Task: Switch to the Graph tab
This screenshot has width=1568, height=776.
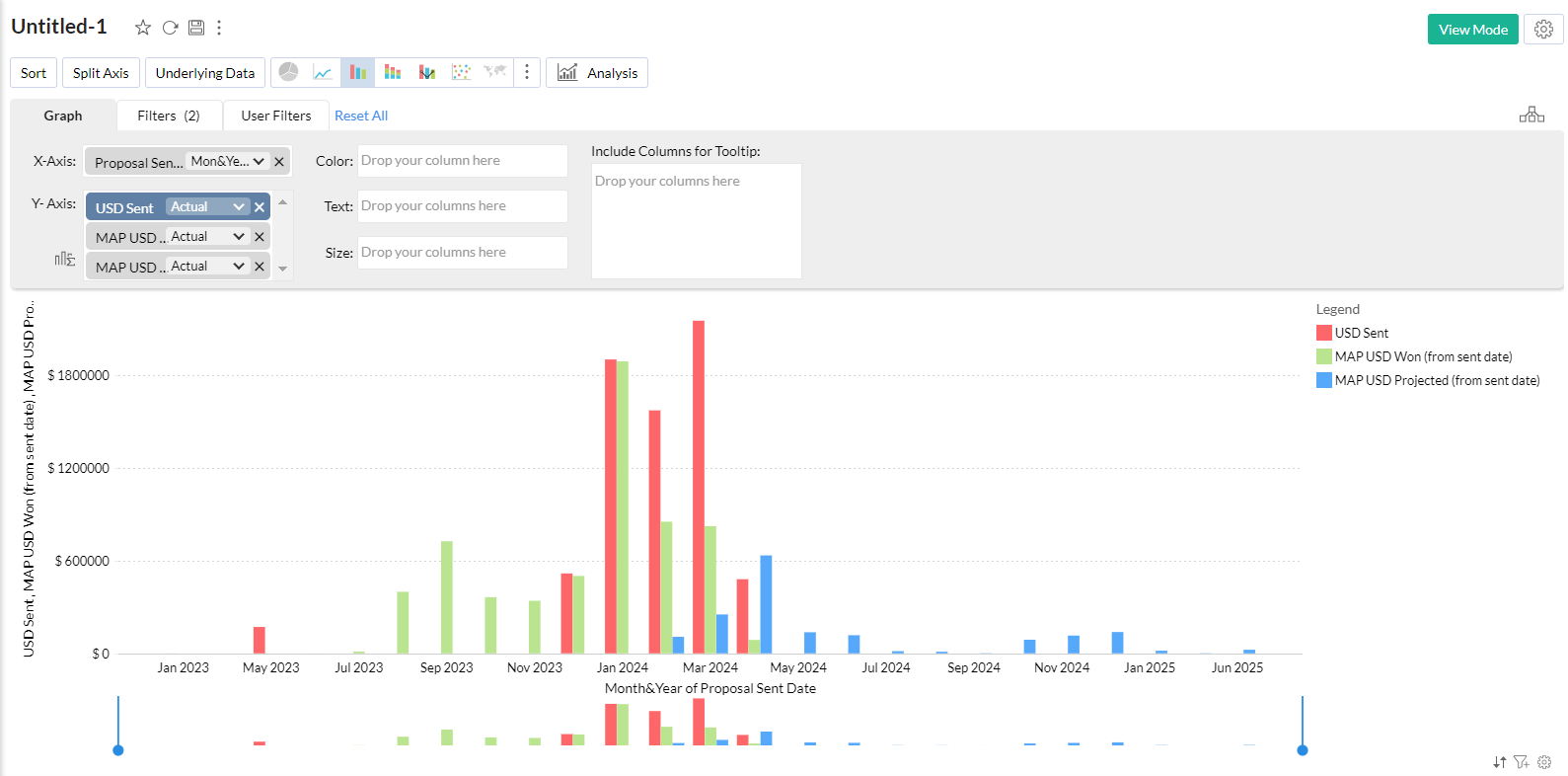Action: [x=63, y=116]
